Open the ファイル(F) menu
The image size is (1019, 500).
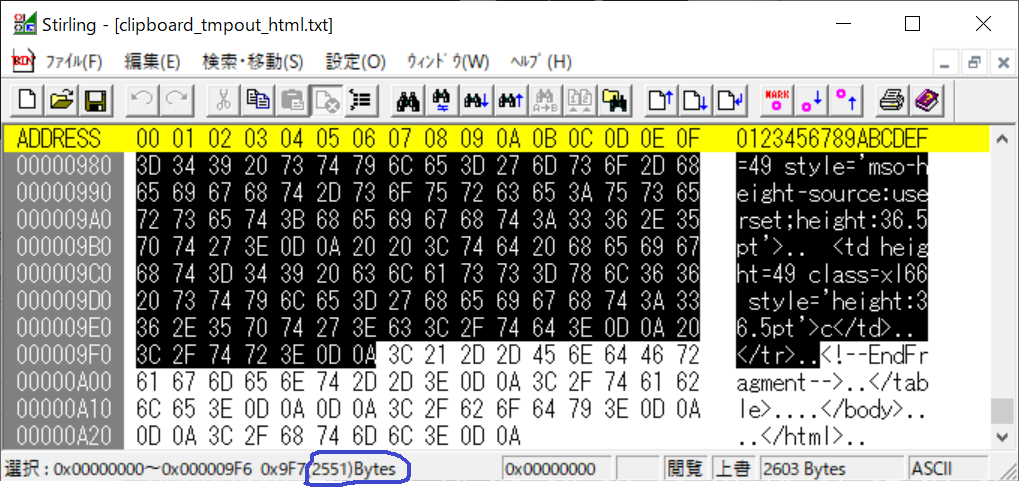coord(73,62)
